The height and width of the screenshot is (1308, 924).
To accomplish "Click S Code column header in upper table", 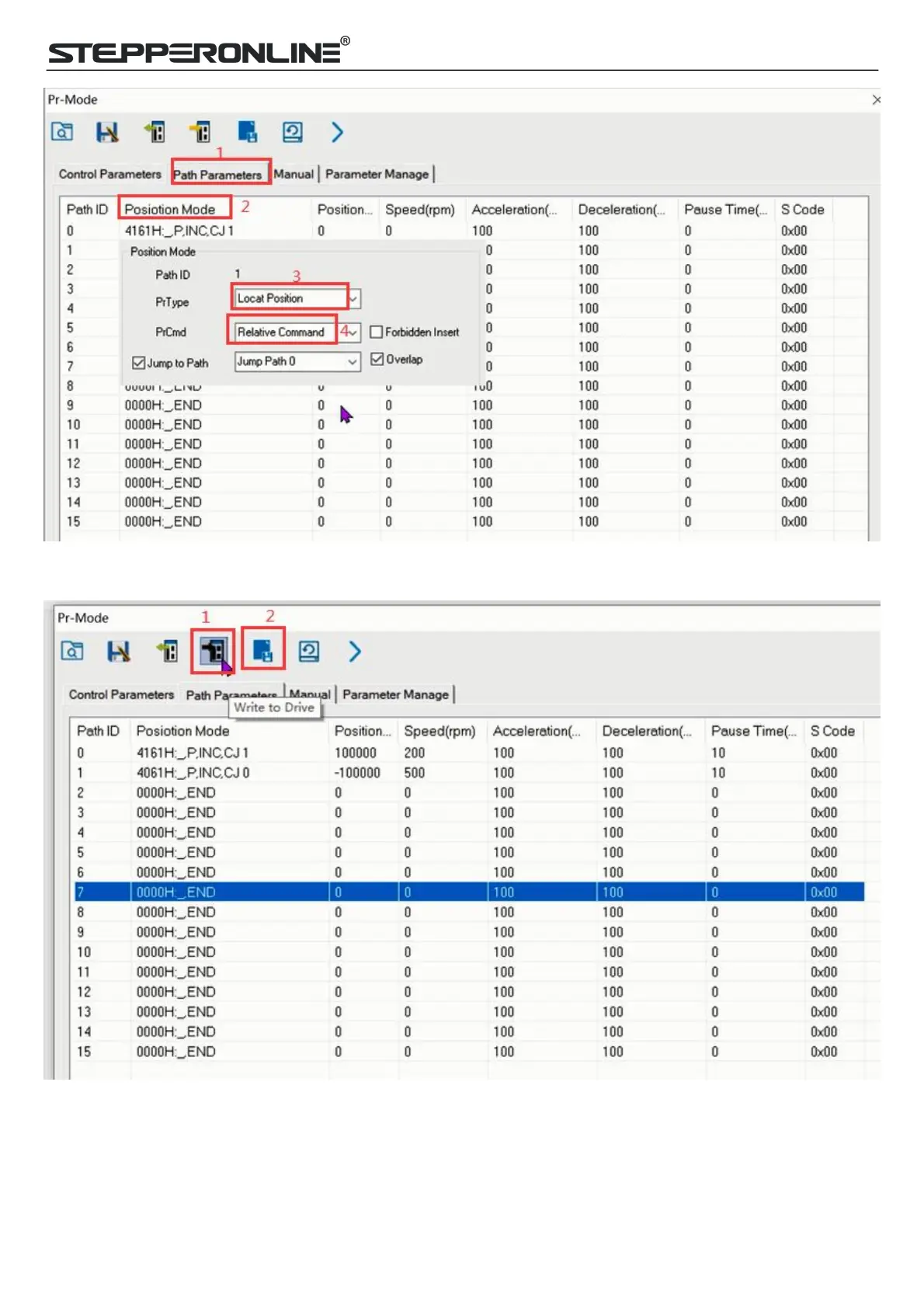I will pos(802,209).
